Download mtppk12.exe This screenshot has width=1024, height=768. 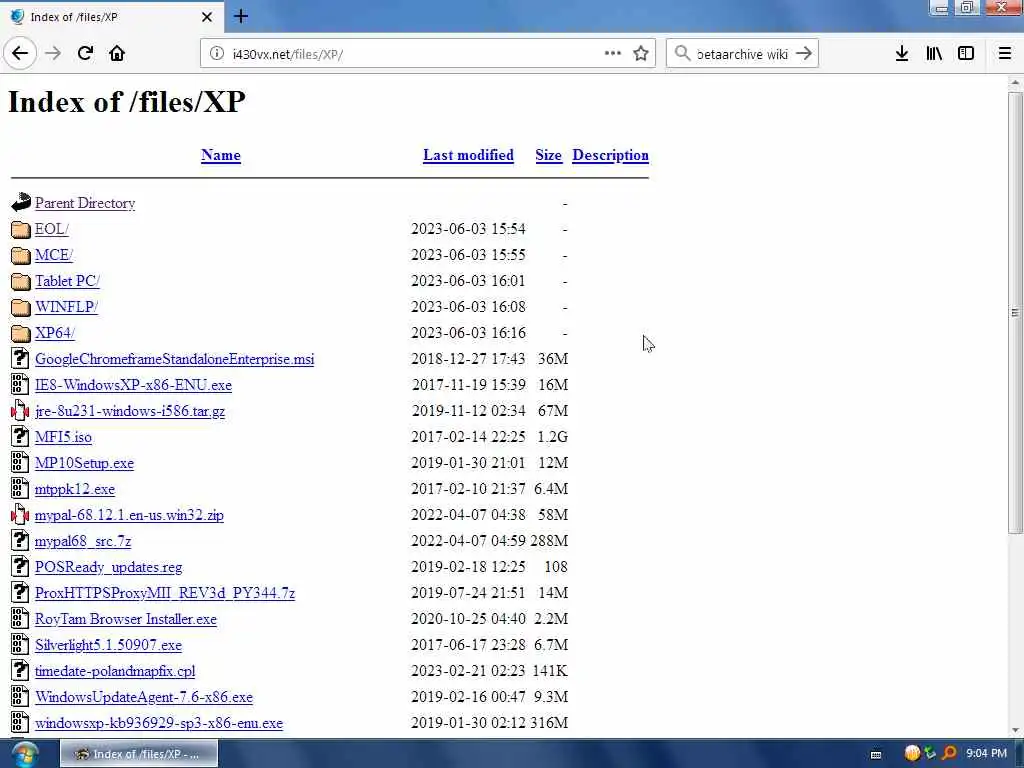click(x=75, y=489)
